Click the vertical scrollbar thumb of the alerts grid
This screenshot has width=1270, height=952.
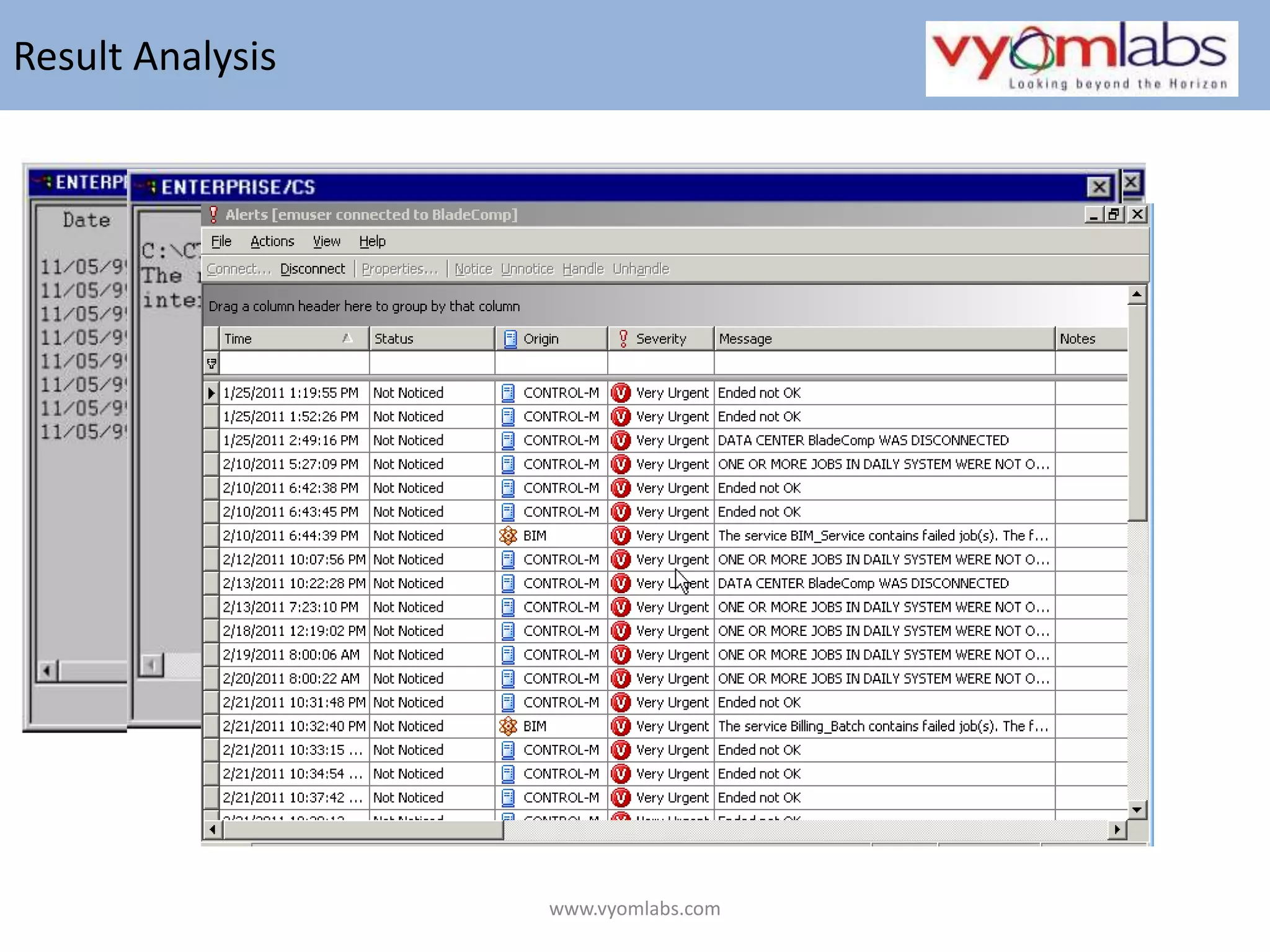1137,412
